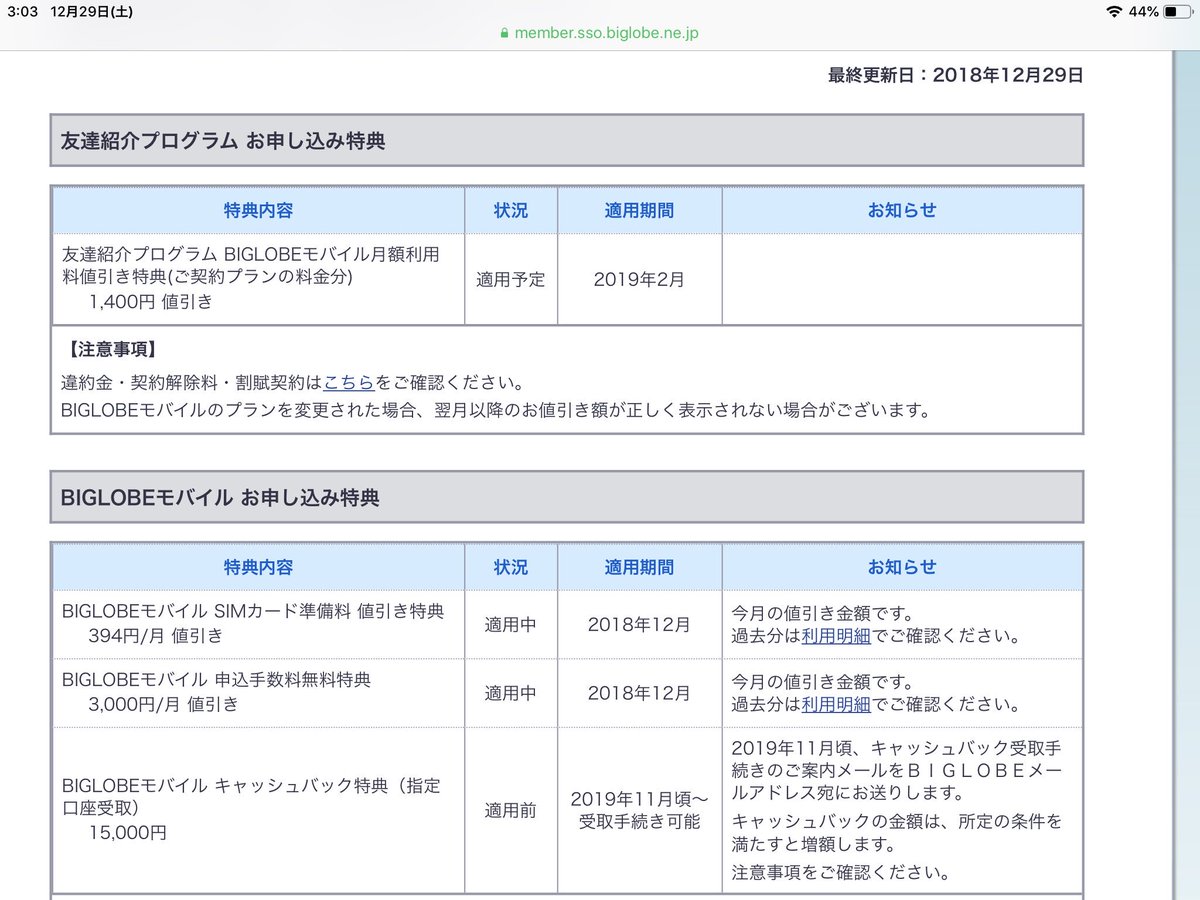
Task: Select the 2019年2月 period cell
Action: tap(639, 280)
